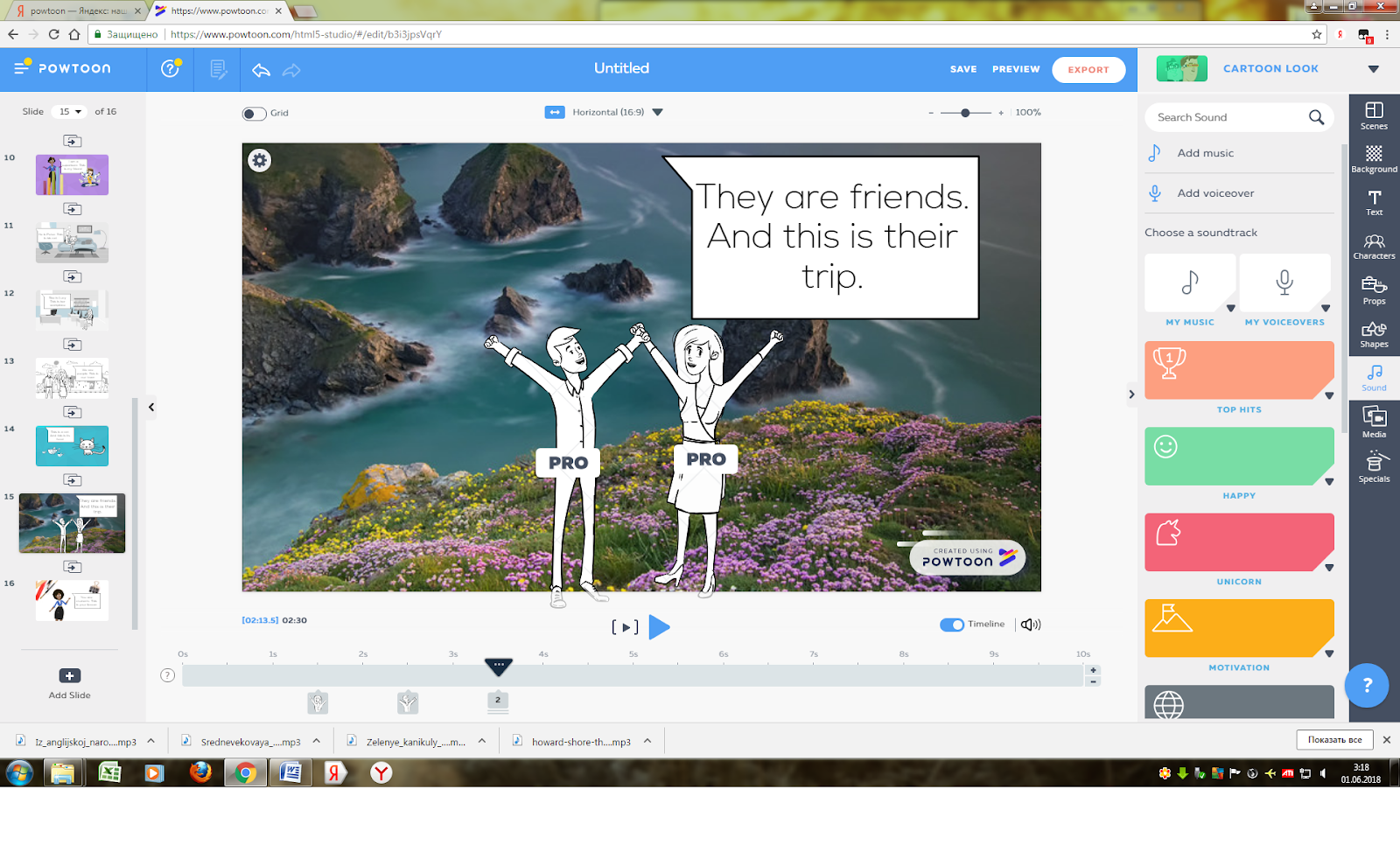Viewport: 1400px width, 852px height.
Task: Click the Показать все downloads button
Action: point(1334,739)
